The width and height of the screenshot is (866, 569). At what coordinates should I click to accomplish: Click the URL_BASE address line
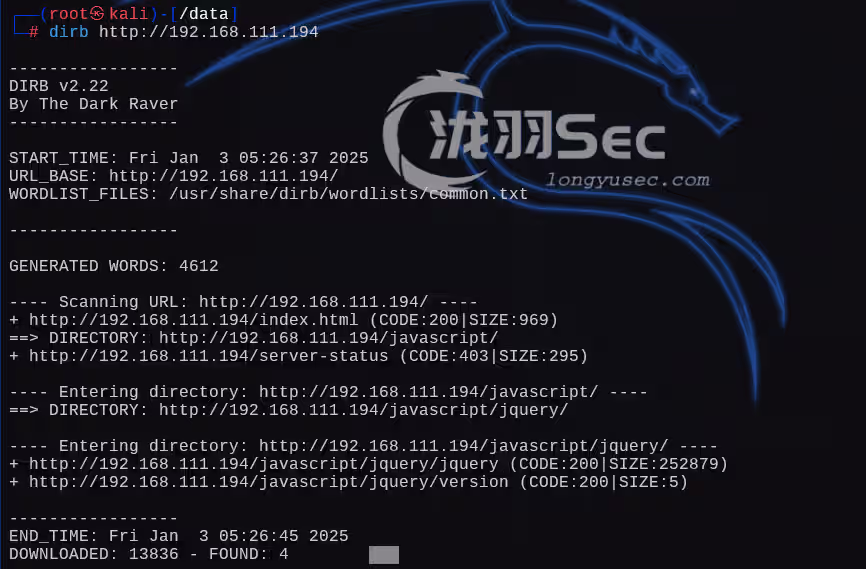tap(174, 176)
